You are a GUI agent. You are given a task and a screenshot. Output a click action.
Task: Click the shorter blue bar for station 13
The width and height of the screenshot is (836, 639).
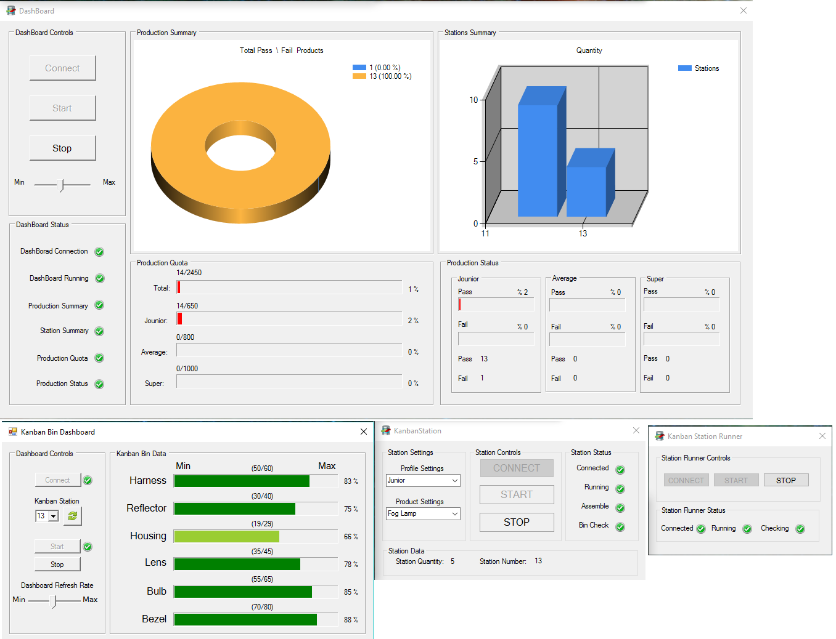(x=590, y=183)
